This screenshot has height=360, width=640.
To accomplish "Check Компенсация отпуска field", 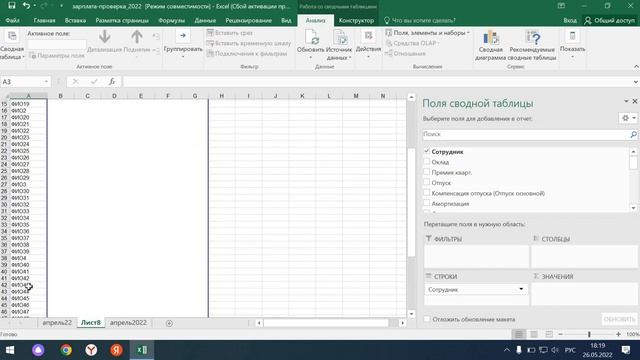I will 427,193.
